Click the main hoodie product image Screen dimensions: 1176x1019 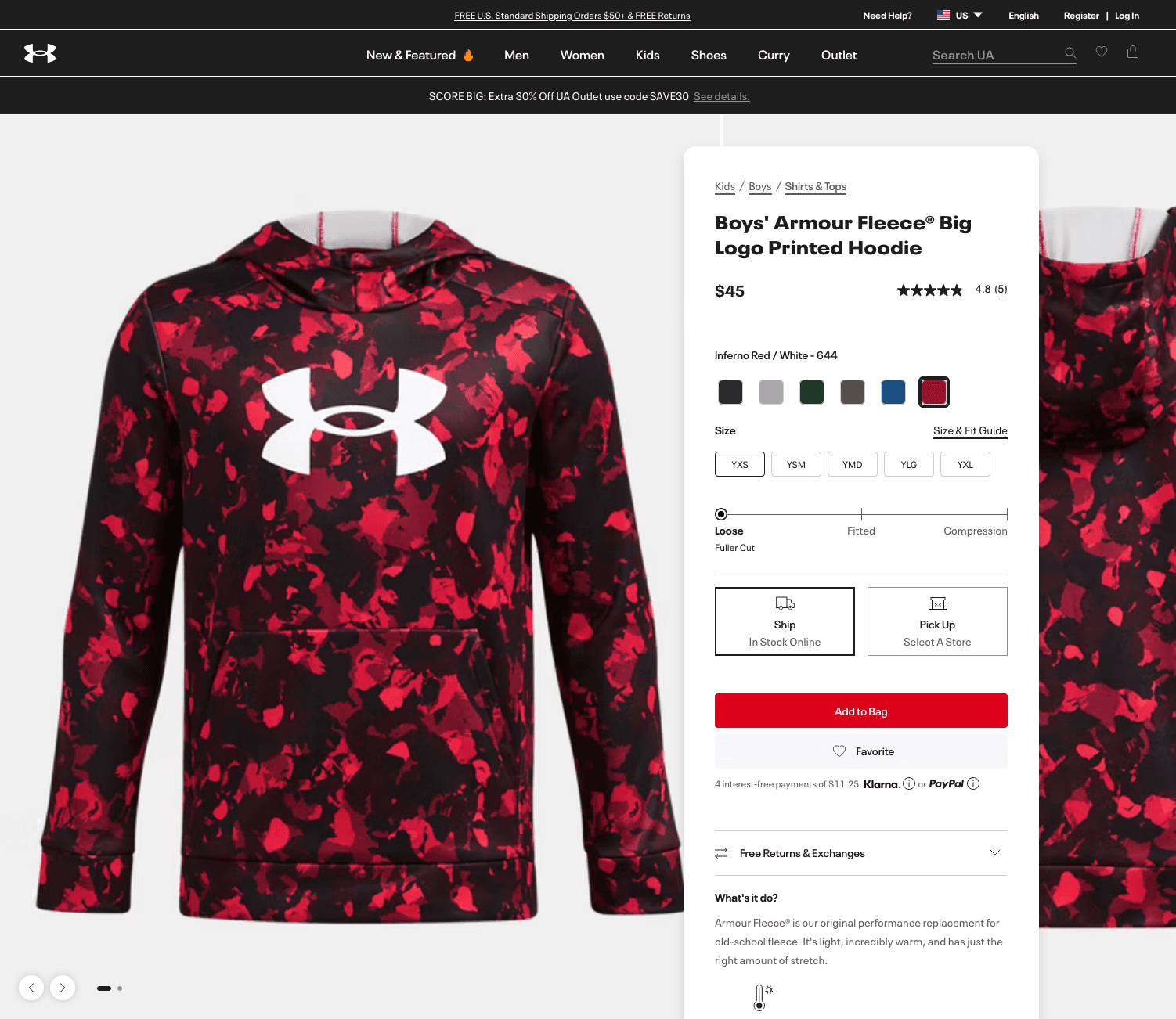pos(359,566)
